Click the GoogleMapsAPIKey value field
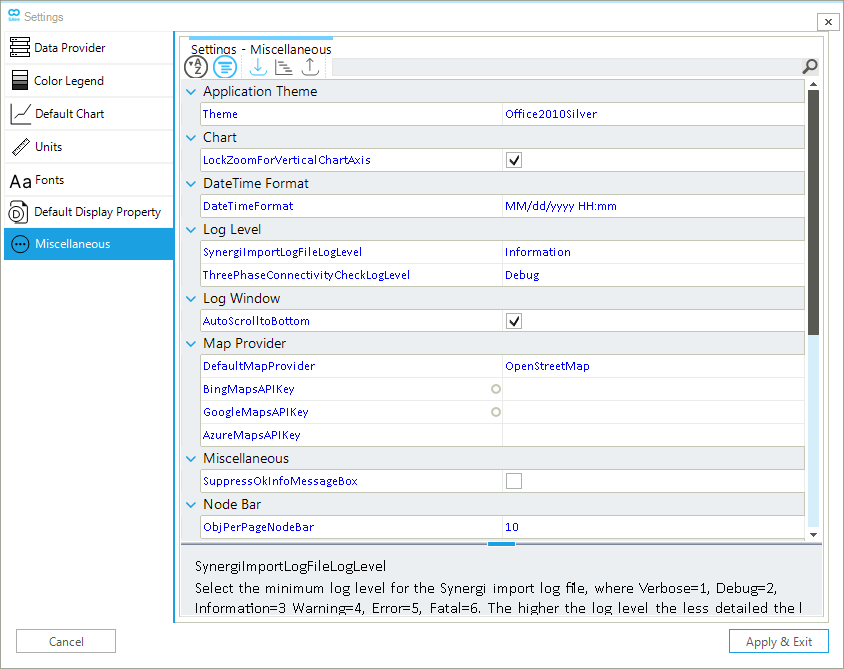Viewport: 844px width, 669px height. [653, 412]
